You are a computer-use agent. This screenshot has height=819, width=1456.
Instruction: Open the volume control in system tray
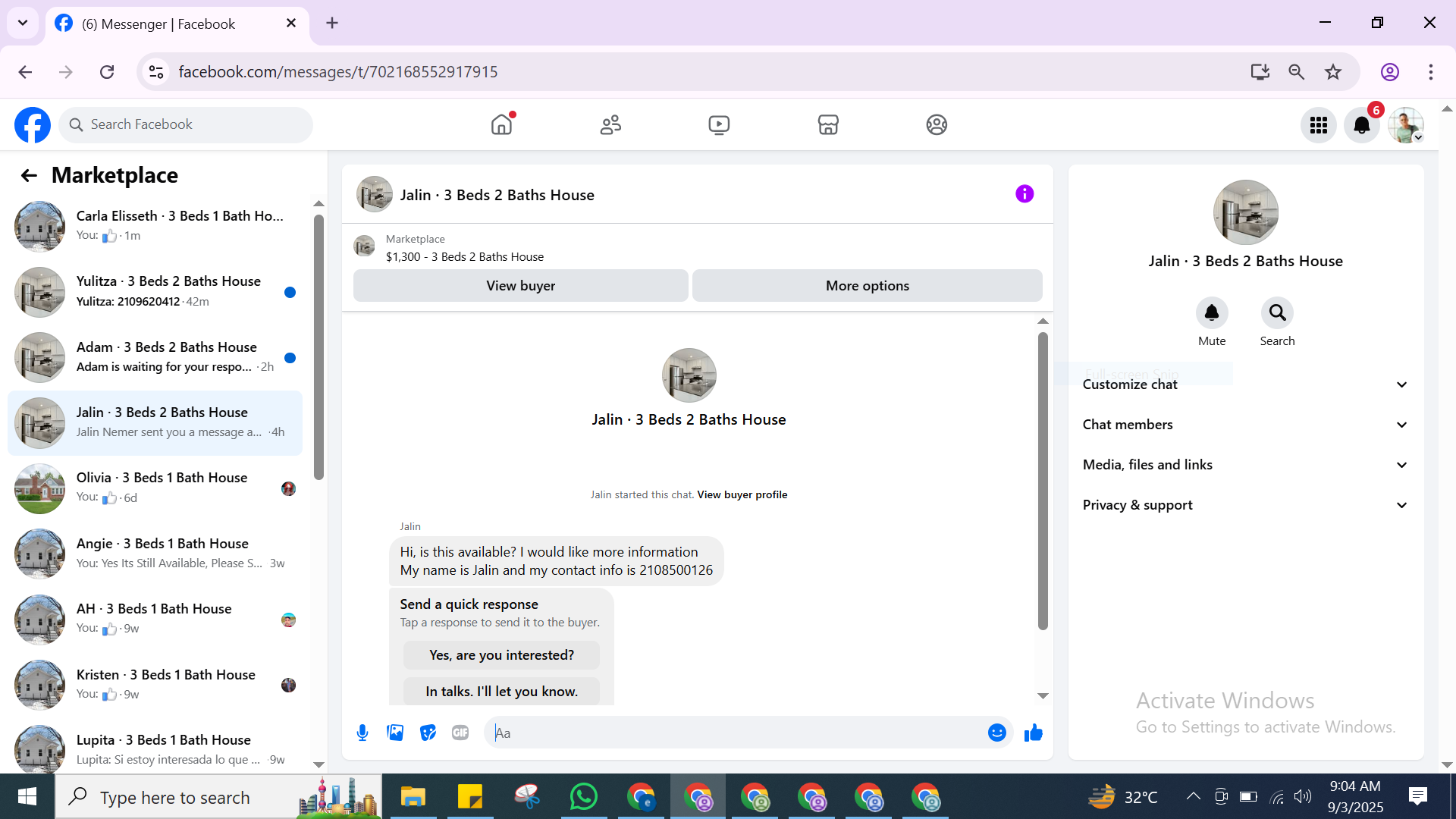(x=1303, y=796)
